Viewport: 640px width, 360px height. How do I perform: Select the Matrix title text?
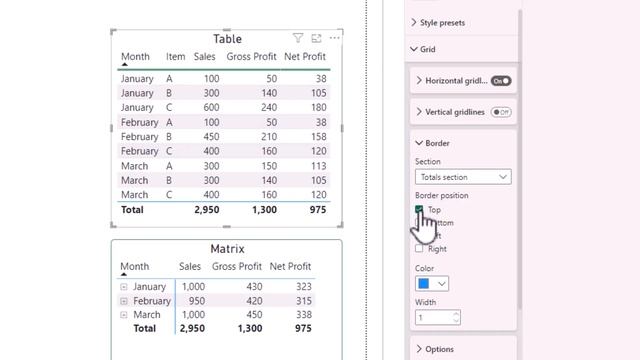coord(227,249)
